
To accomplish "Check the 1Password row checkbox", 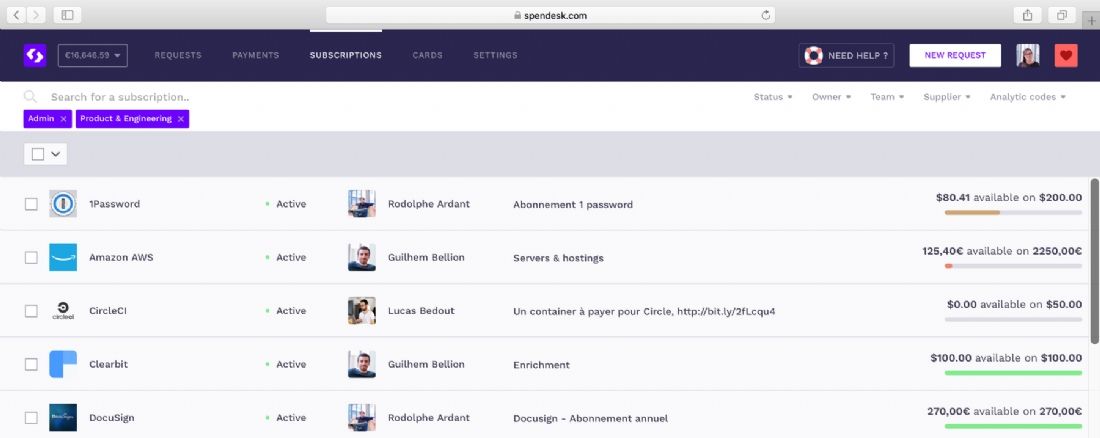I will pos(31,204).
